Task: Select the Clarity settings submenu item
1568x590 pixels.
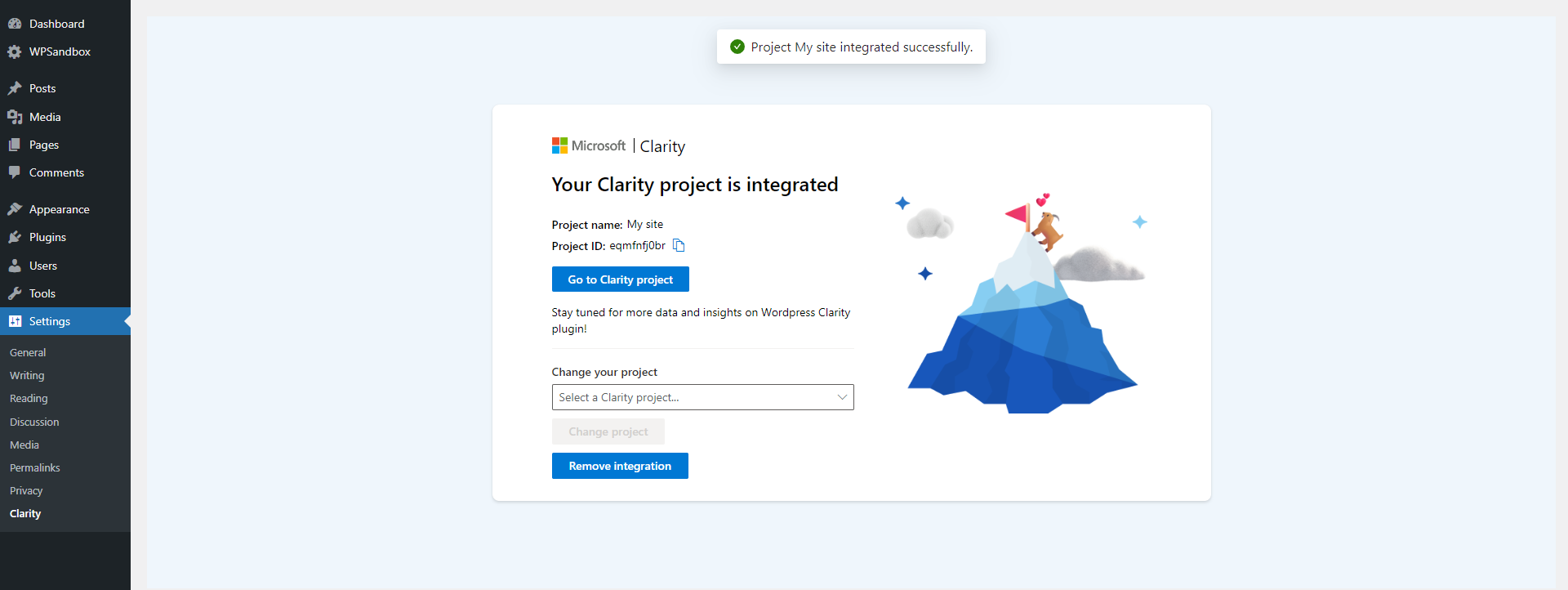Action: (x=25, y=513)
